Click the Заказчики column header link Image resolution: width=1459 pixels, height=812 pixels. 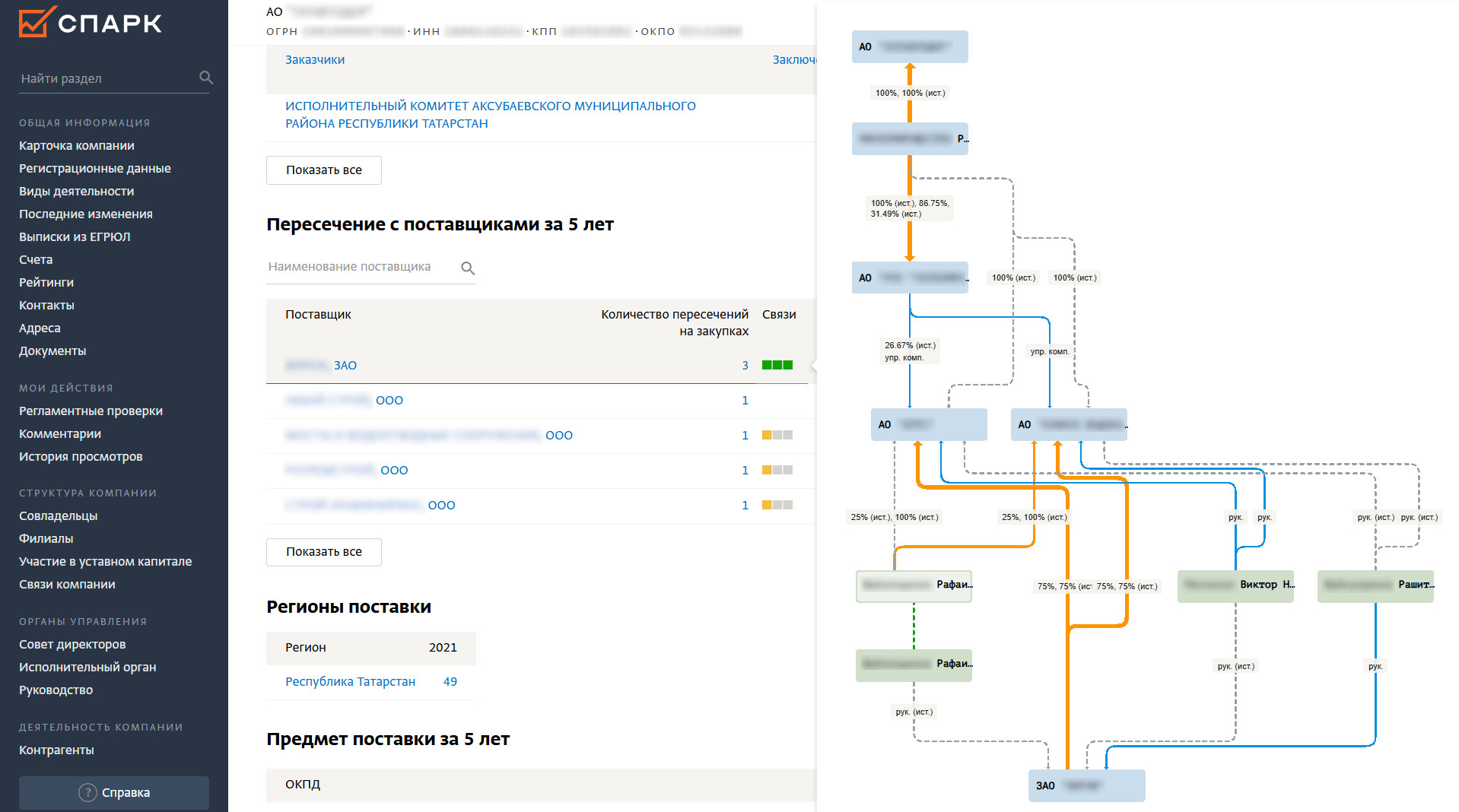314,59
